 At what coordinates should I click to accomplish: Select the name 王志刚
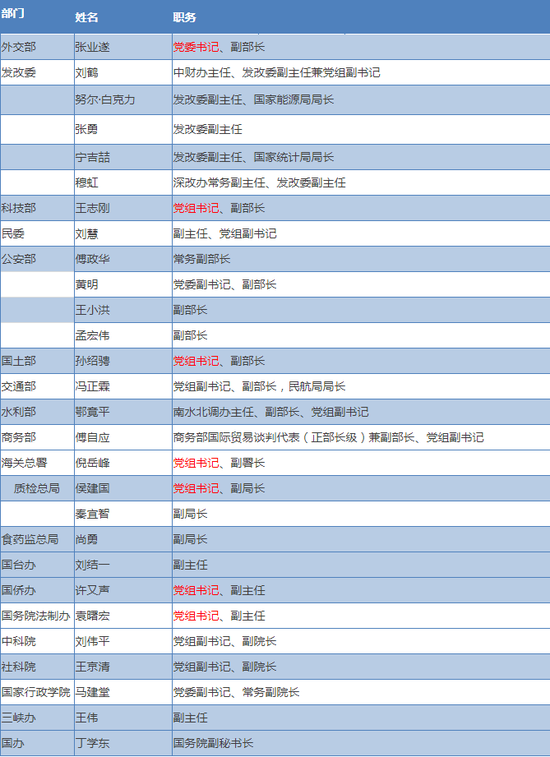click(x=92, y=208)
